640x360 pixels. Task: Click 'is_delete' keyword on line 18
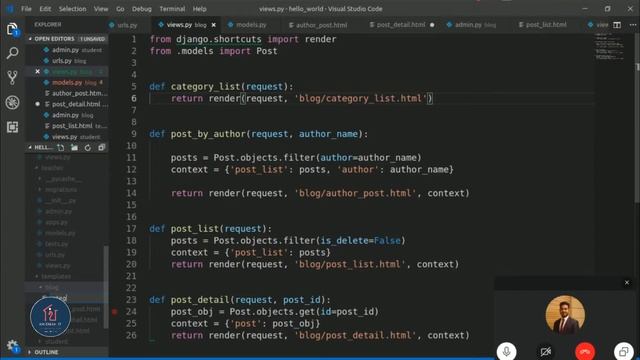click(344, 240)
